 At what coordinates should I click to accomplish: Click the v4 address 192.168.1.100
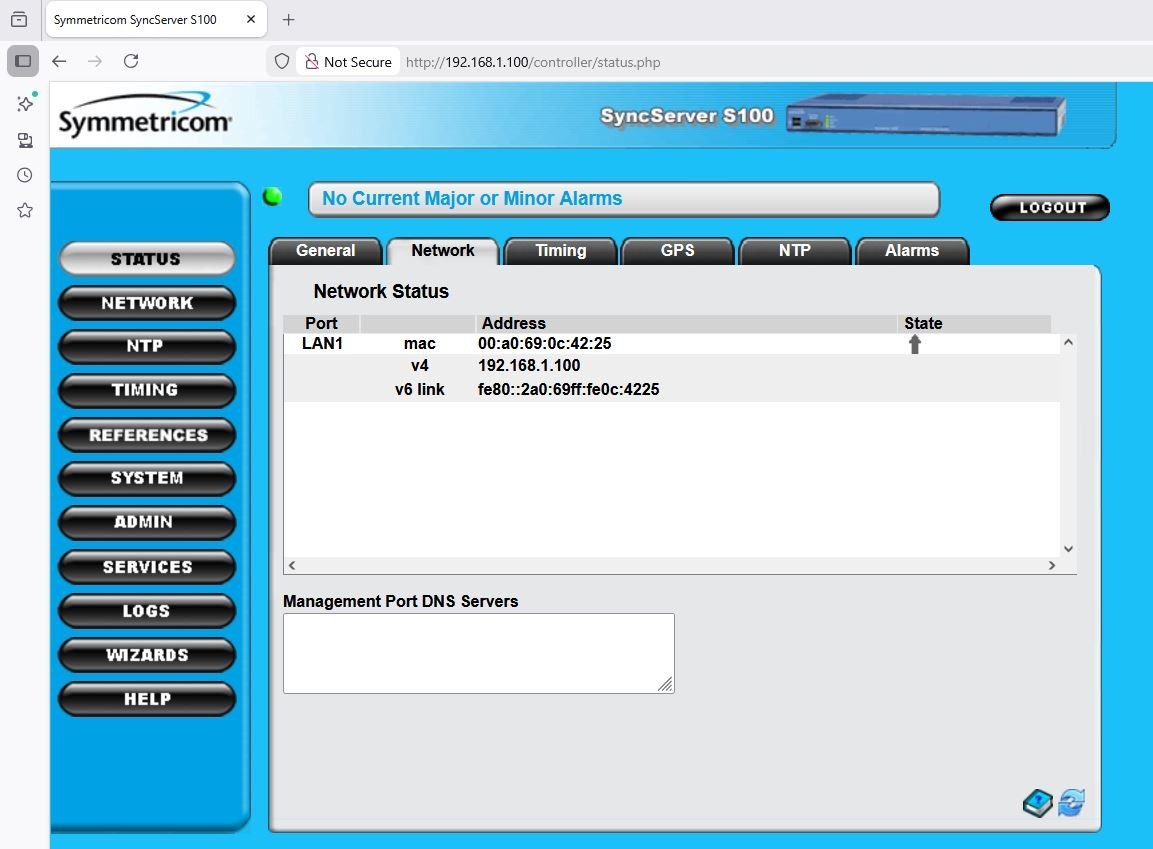click(529, 365)
